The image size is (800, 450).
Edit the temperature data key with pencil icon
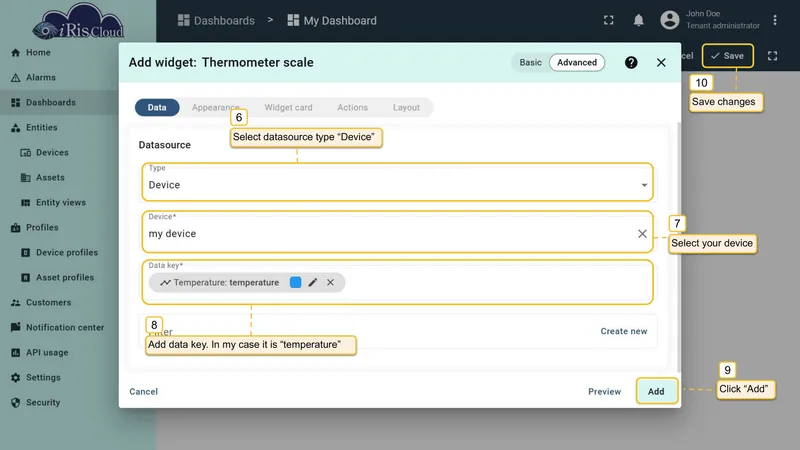click(313, 282)
